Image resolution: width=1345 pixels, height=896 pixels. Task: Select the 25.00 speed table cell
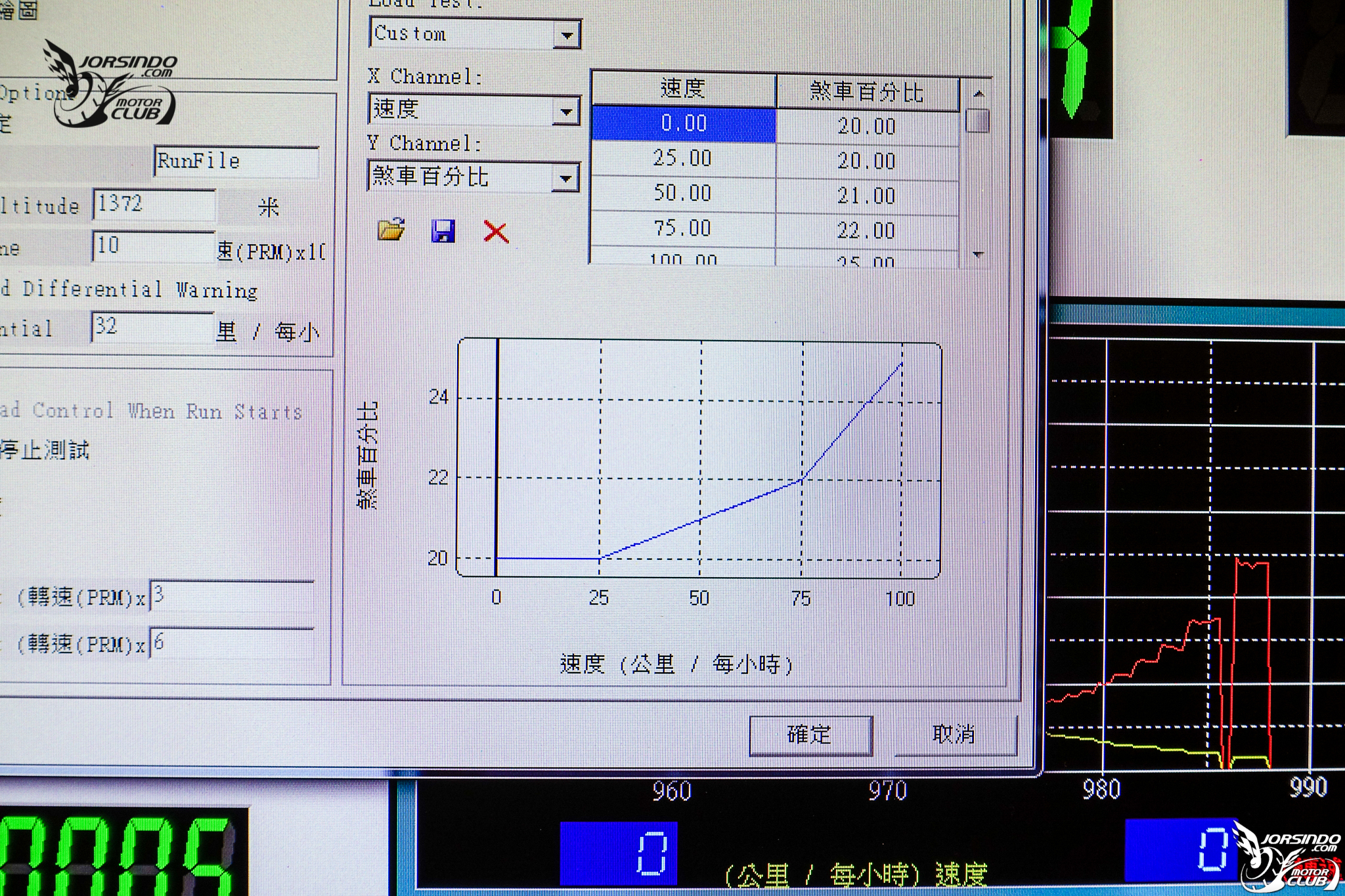coord(684,158)
